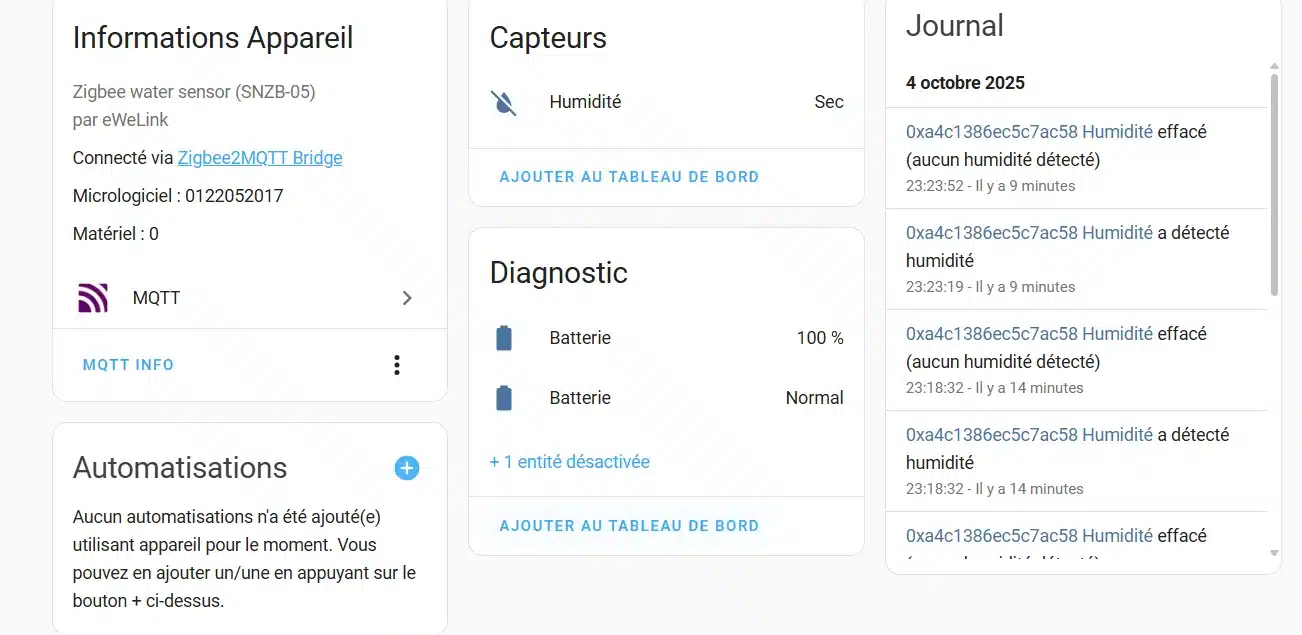Image resolution: width=1302 pixels, height=635 pixels.
Task: Expand the MQTT integration chevron
Action: tap(407, 298)
